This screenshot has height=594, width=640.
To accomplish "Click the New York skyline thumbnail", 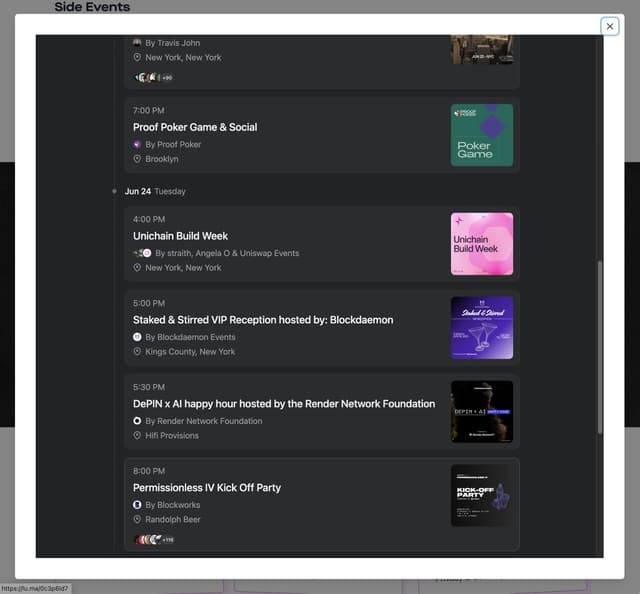I will click(x=482, y=49).
